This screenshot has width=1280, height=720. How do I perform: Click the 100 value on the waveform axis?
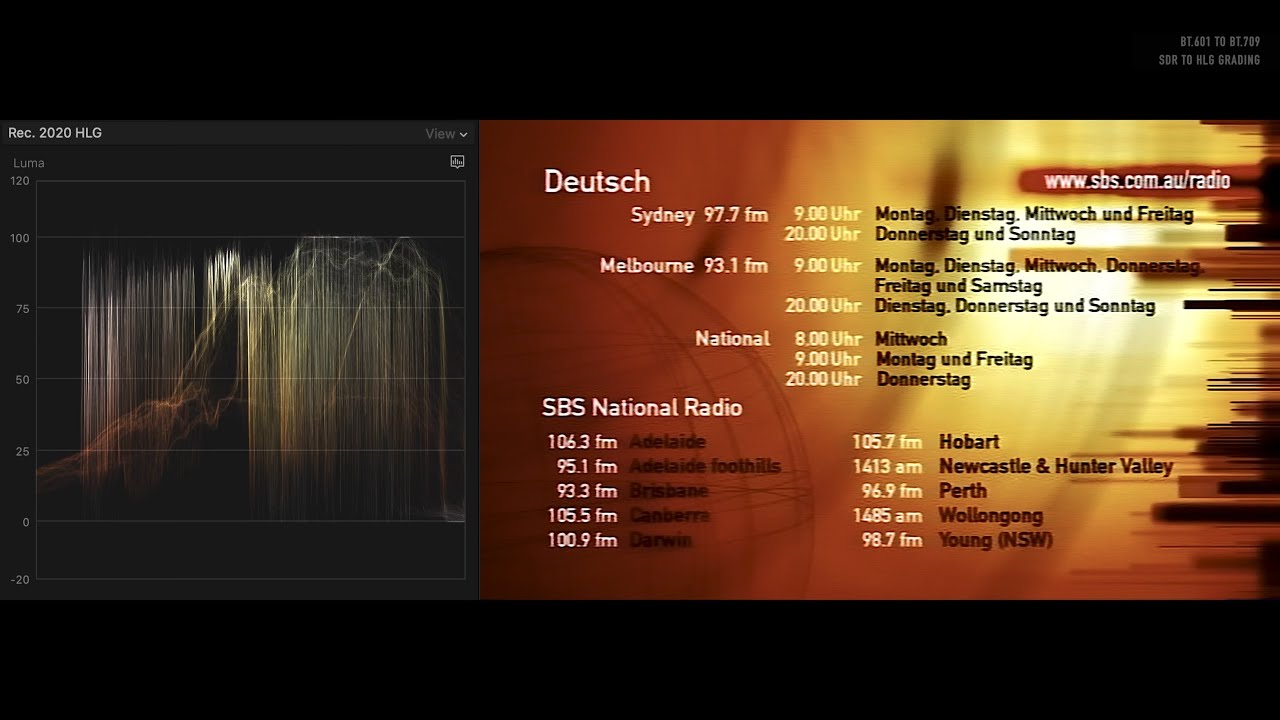19,238
